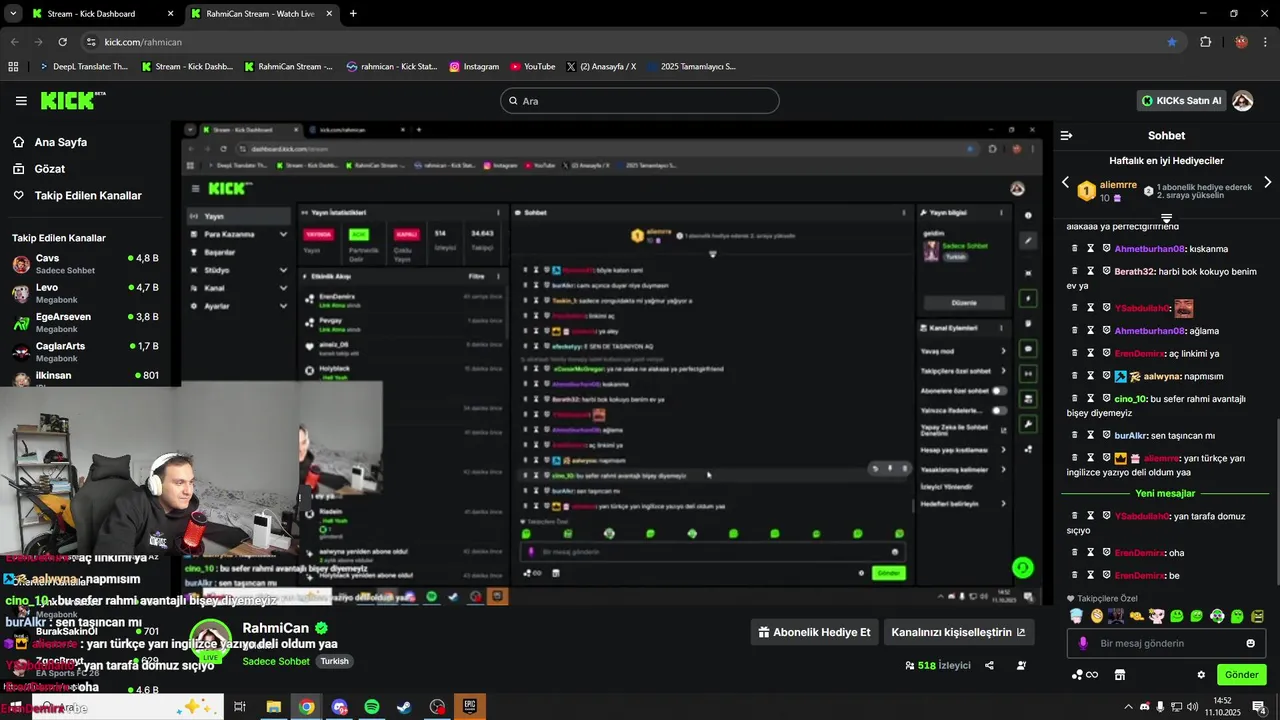The width and height of the screenshot is (1280, 720).
Task: Click the shield icon beside burAlkr's message
Action: (1107, 435)
